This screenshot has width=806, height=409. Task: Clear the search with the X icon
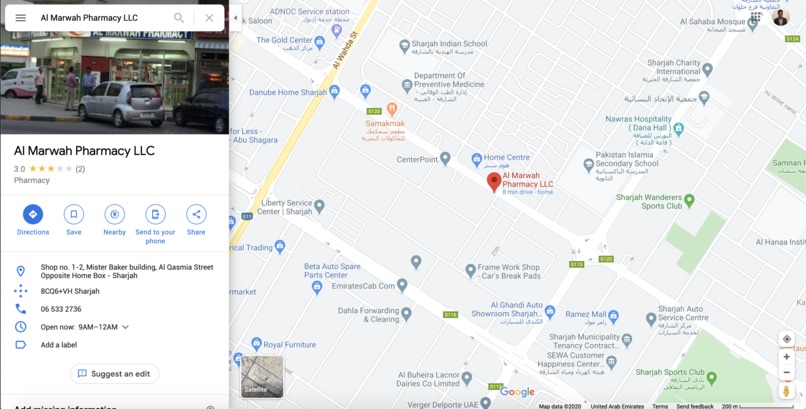209,18
